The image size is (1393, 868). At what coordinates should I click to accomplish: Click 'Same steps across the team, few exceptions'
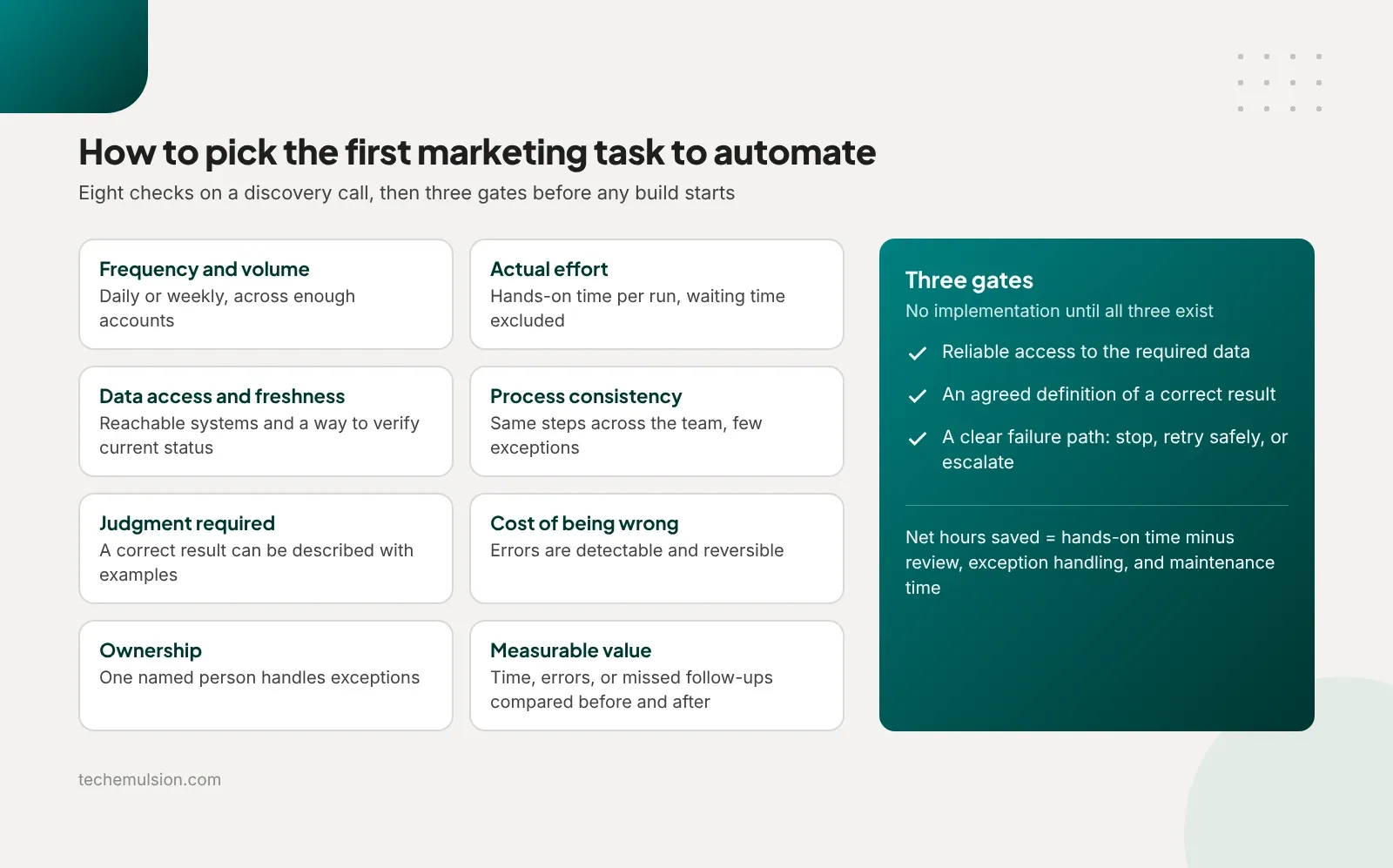(x=626, y=435)
